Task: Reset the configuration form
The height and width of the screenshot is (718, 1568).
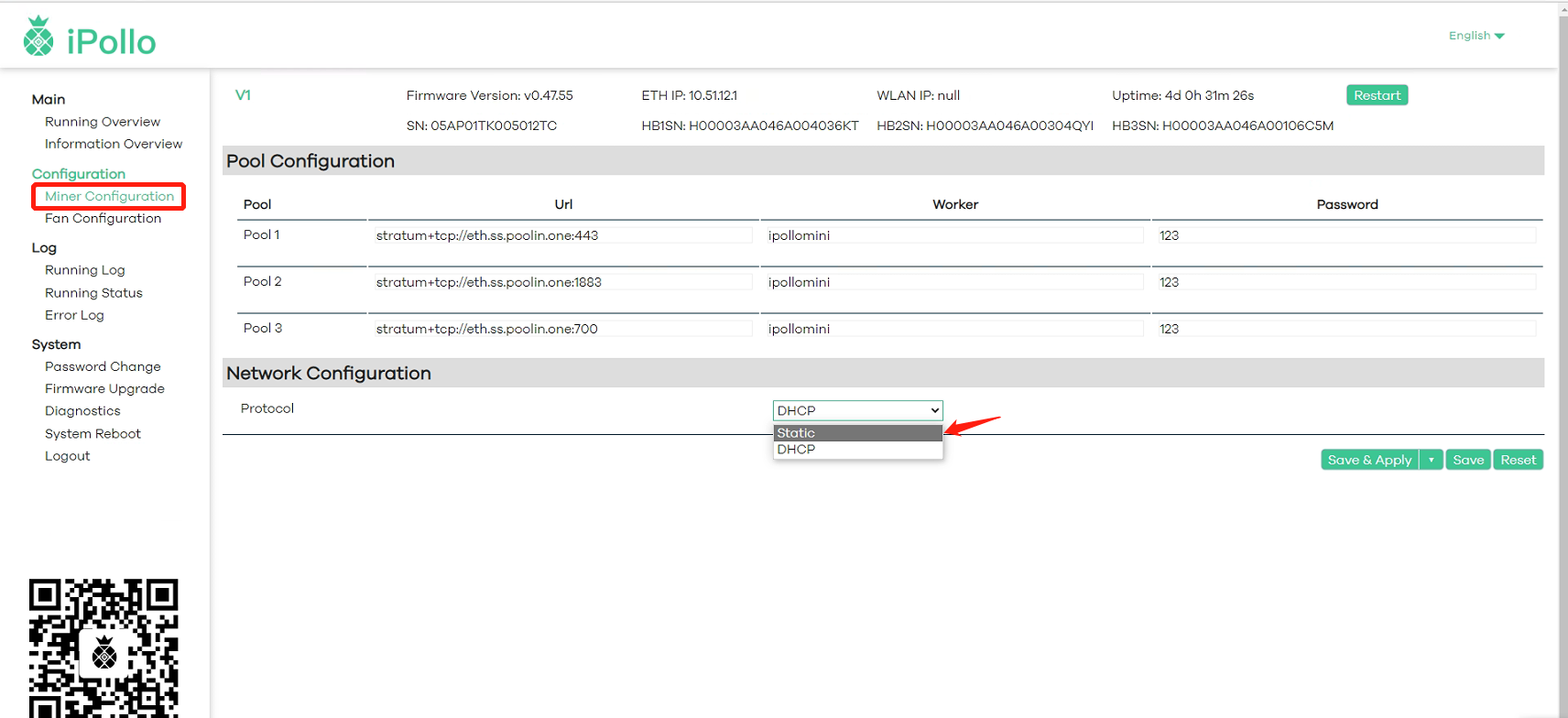Action: pos(1518,460)
